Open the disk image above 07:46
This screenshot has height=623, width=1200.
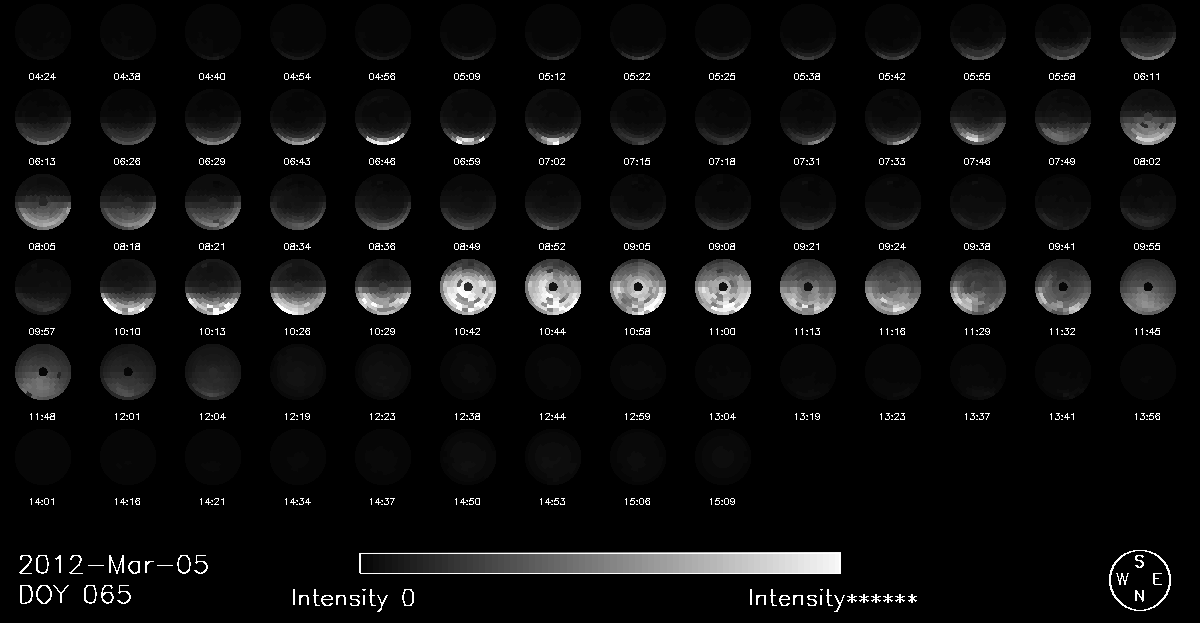978,118
